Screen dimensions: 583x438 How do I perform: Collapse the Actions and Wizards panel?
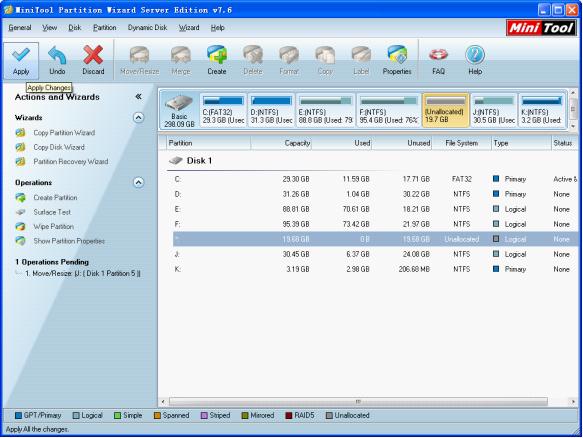point(138,97)
